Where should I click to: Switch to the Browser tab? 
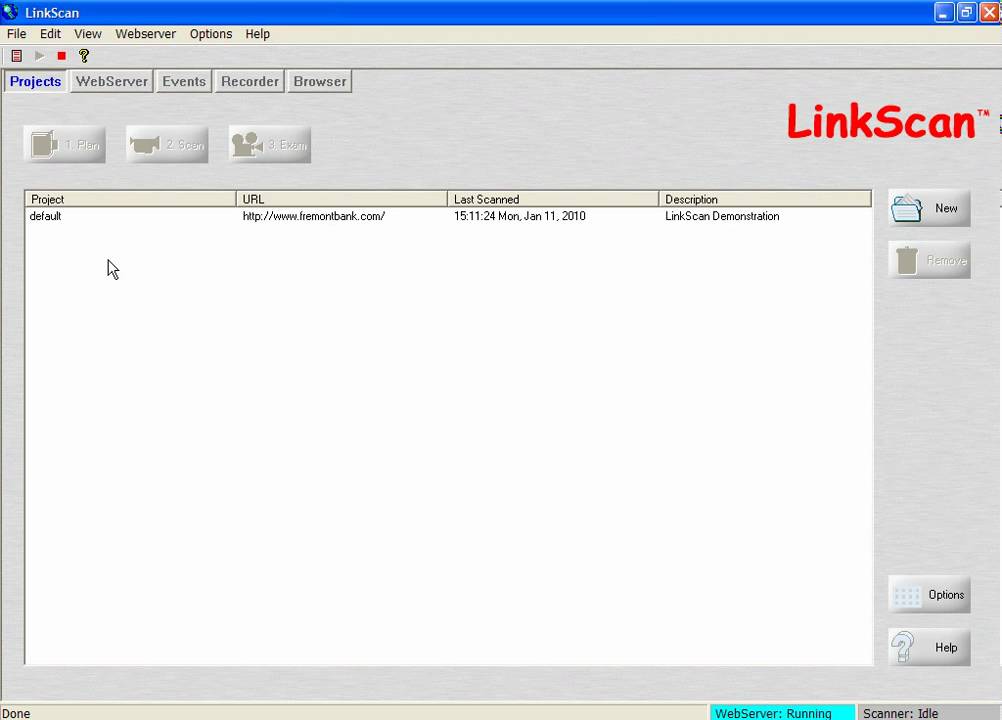pos(320,82)
